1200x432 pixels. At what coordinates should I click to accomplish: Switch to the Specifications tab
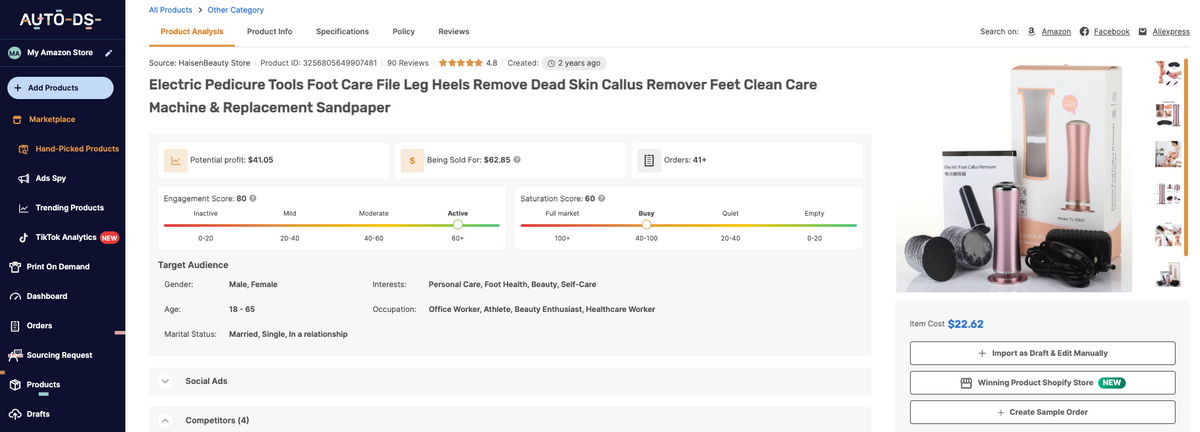coord(342,31)
